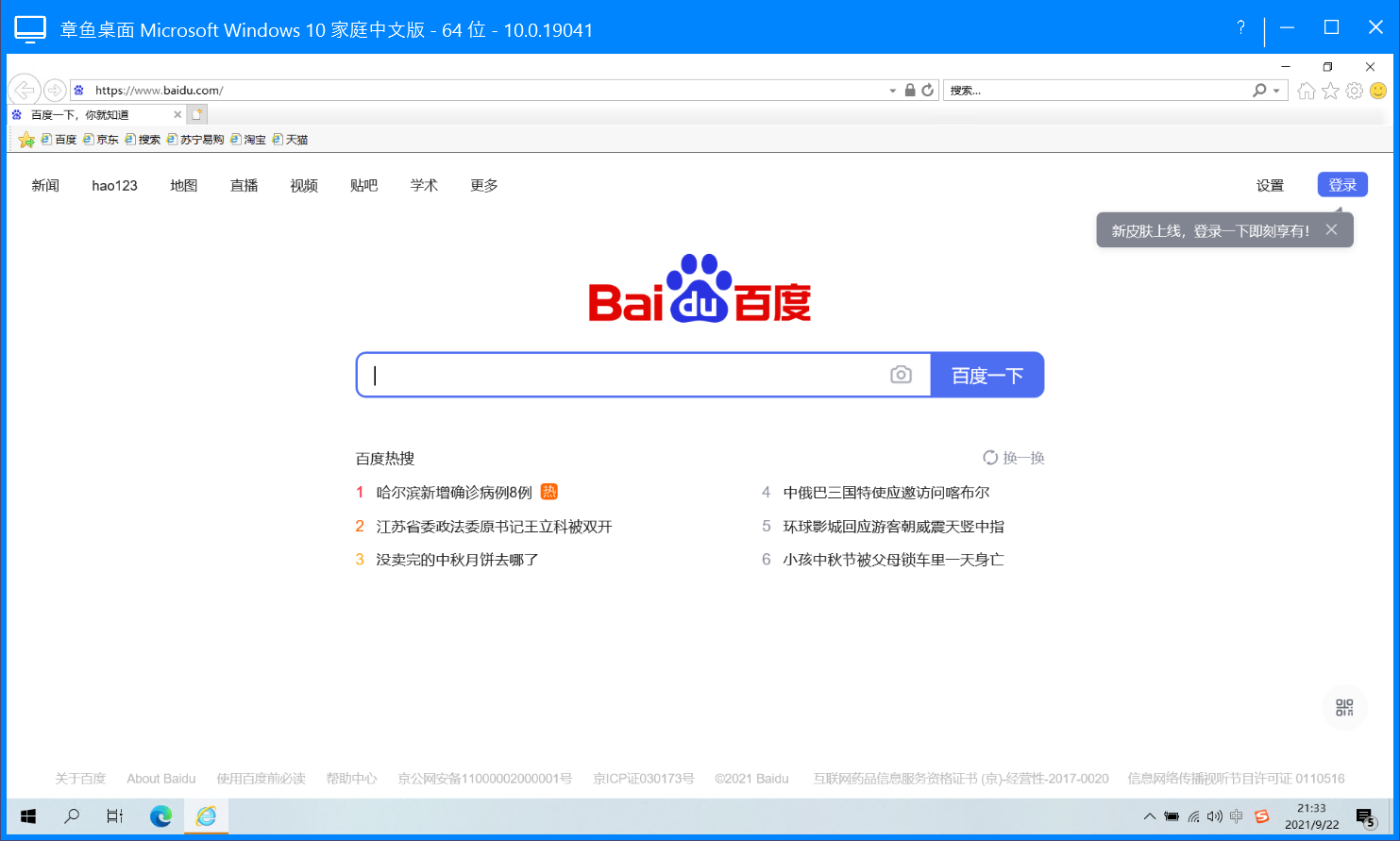Viewport: 1400px width, 841px height.
Task: Launch Microsoft Edge from the taskbar
Action: [x=160, y=816]
